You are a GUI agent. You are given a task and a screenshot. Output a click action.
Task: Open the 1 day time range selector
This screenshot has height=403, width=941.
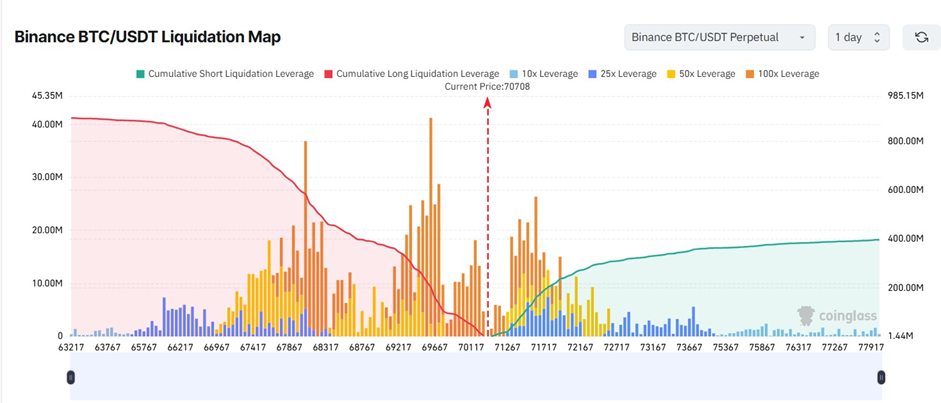pyautogui.click(x=858, y=38)
